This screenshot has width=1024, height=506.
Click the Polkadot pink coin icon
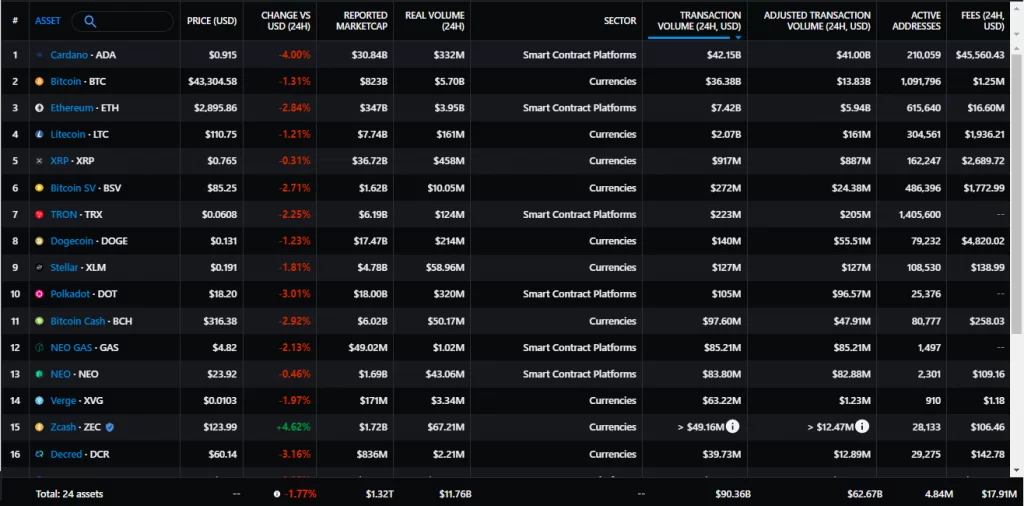click(39, 294)
